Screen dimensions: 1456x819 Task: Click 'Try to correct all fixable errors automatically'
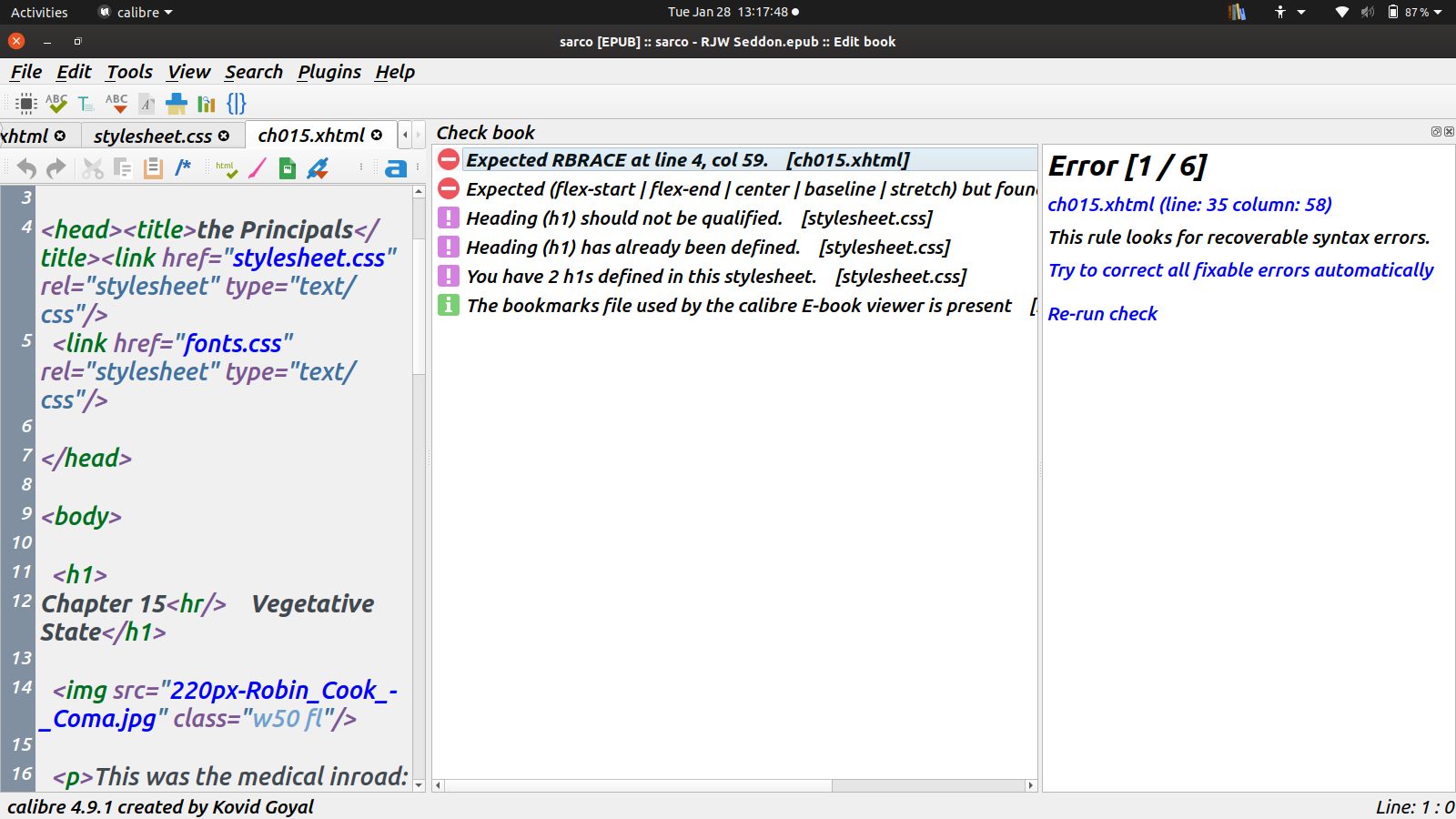tap(1240, 270)
